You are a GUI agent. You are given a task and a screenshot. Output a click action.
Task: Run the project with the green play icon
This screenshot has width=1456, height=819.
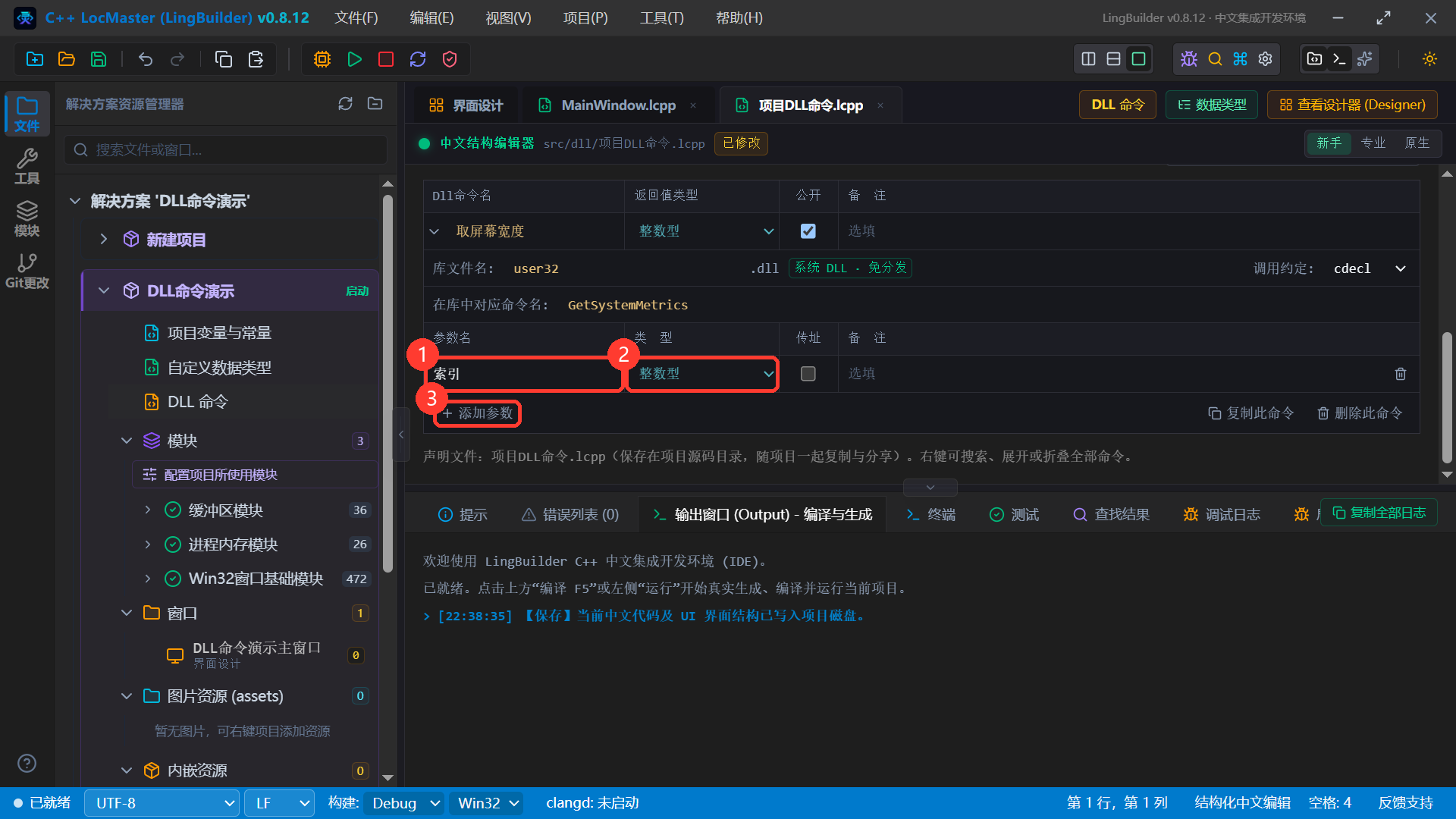pos(354,59)
